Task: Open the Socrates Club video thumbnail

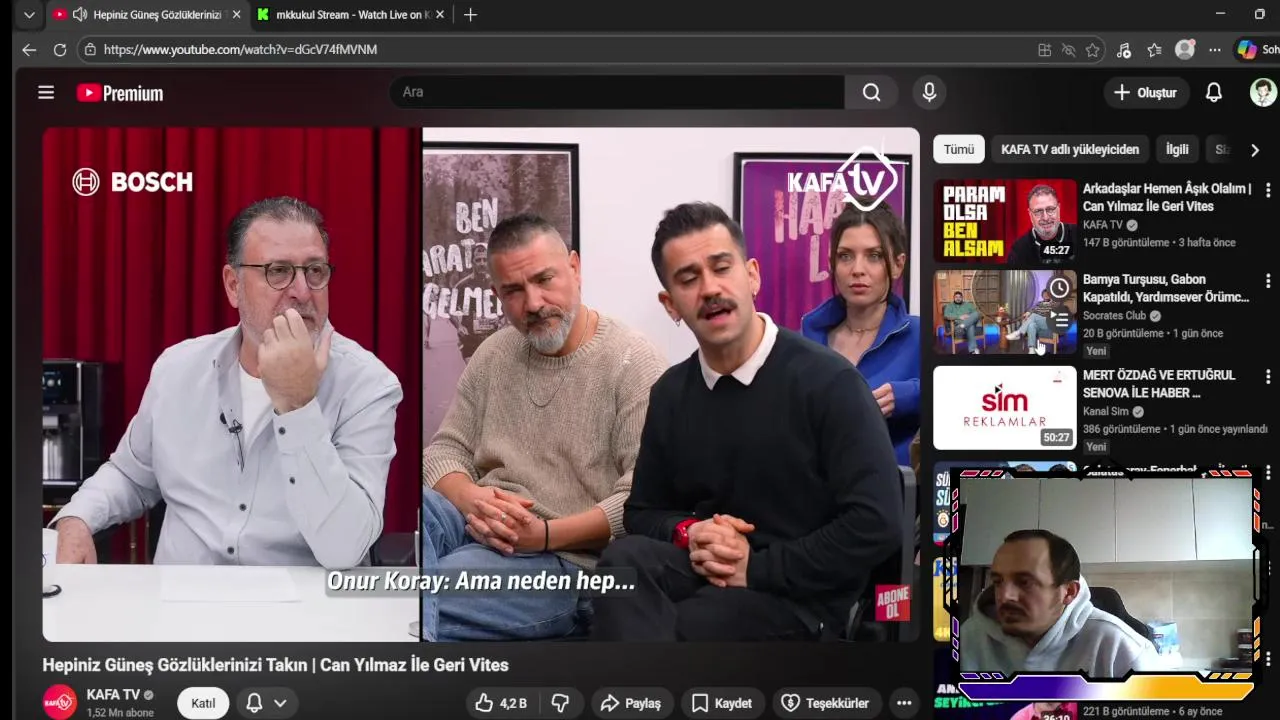Action: [1005, 312]
